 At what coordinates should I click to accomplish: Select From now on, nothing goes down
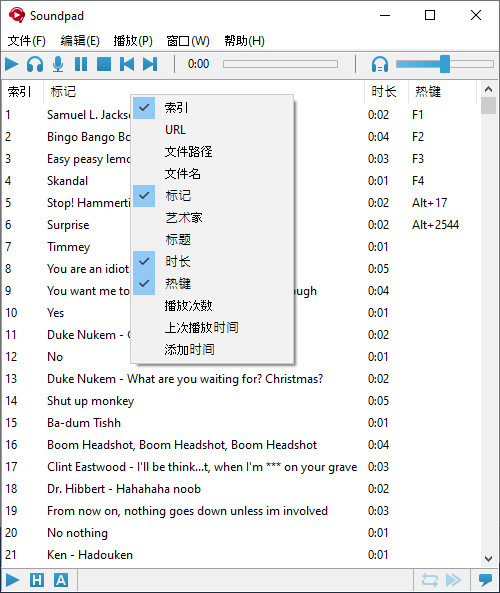click(x=240, y=511)
